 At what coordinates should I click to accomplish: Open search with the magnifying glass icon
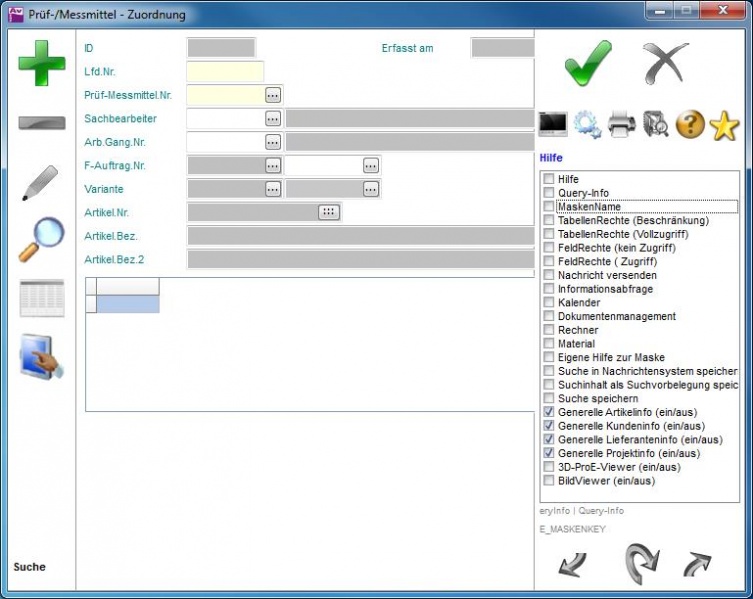point(41,240)
